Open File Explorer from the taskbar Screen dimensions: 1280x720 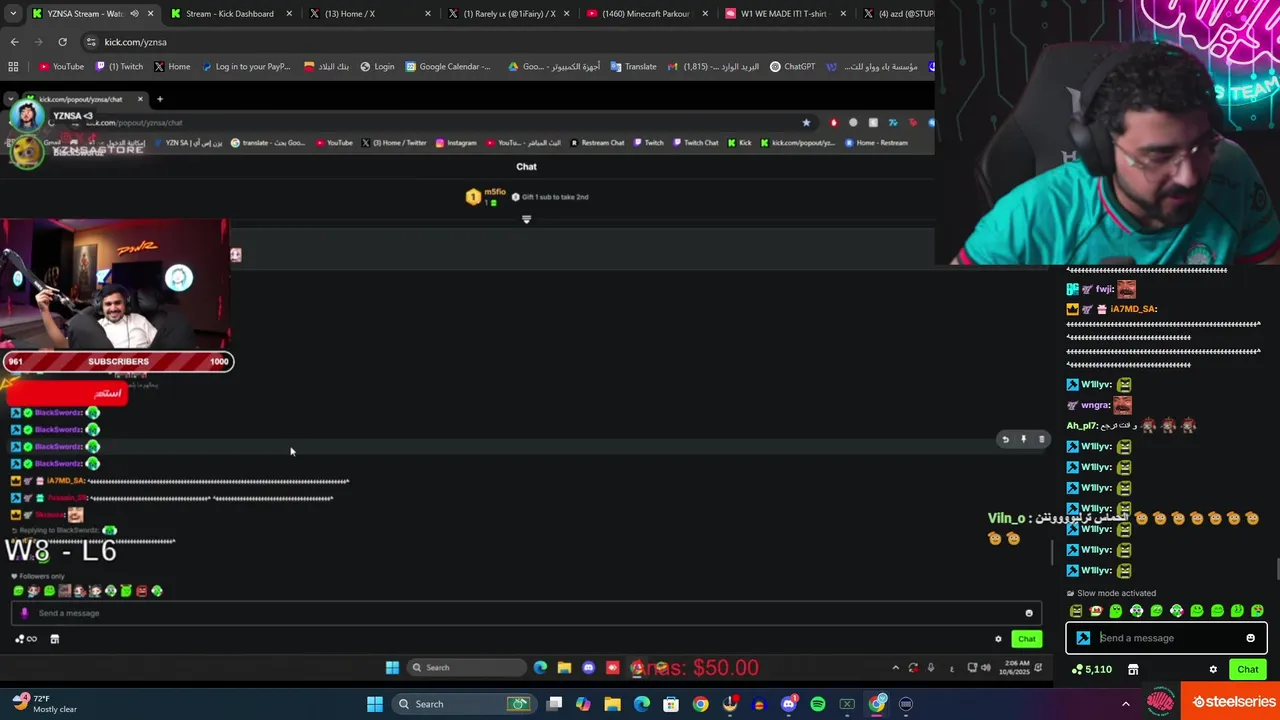pos(612,704)
